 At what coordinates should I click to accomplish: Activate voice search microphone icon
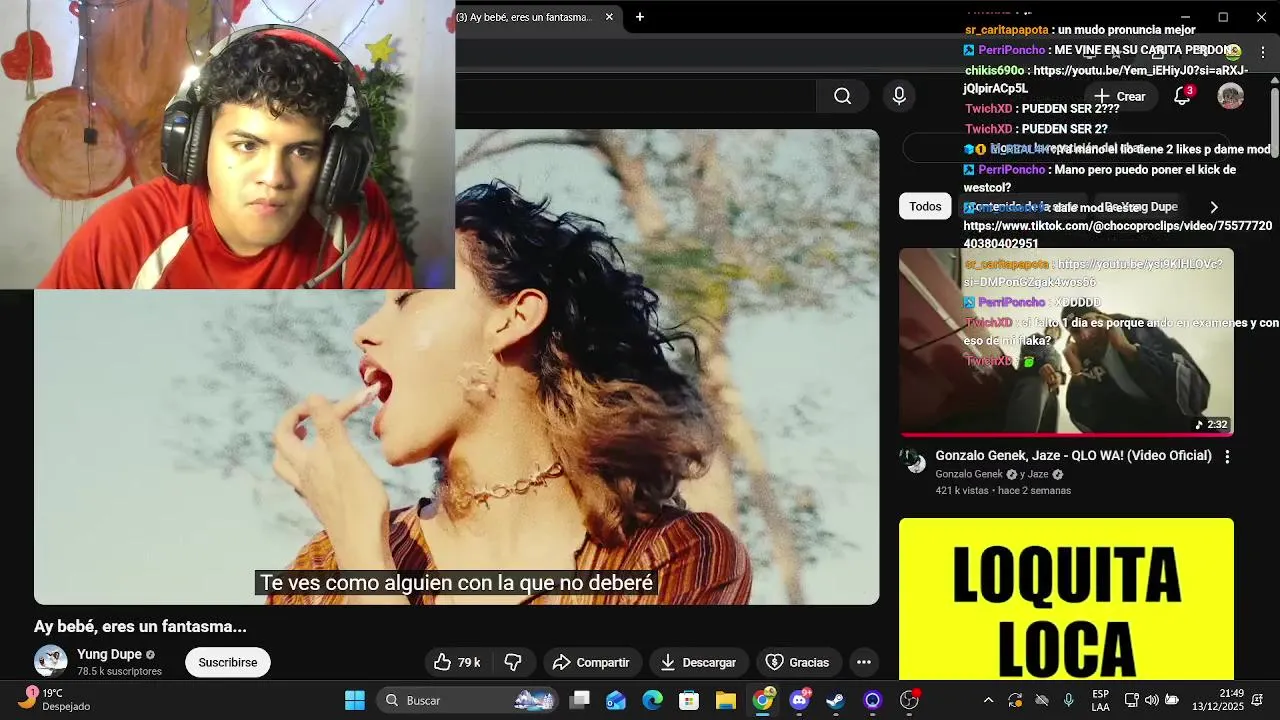click(x=899, y=96)
